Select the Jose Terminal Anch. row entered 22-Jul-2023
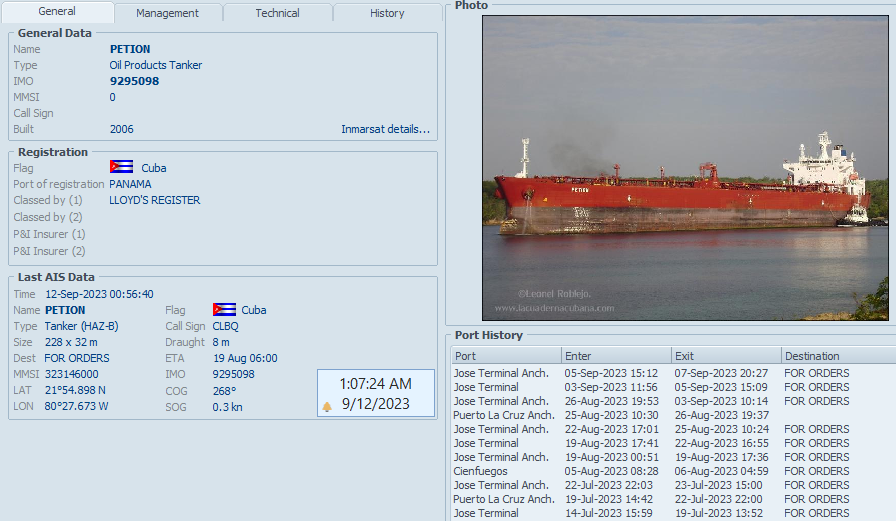 673,485
